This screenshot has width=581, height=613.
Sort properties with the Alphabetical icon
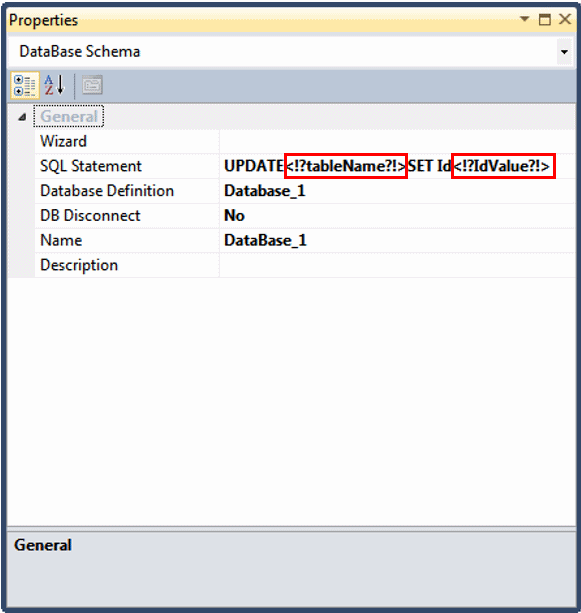point(54,85)
